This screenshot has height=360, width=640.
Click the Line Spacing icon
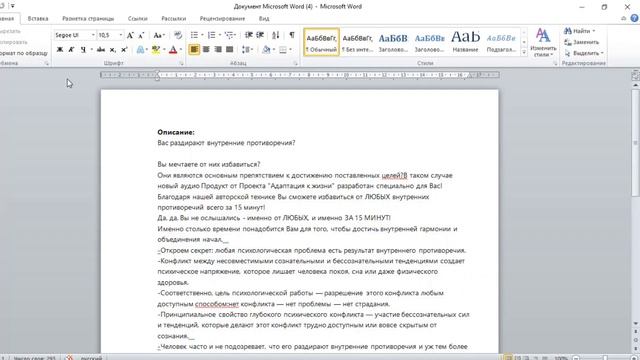246,49
